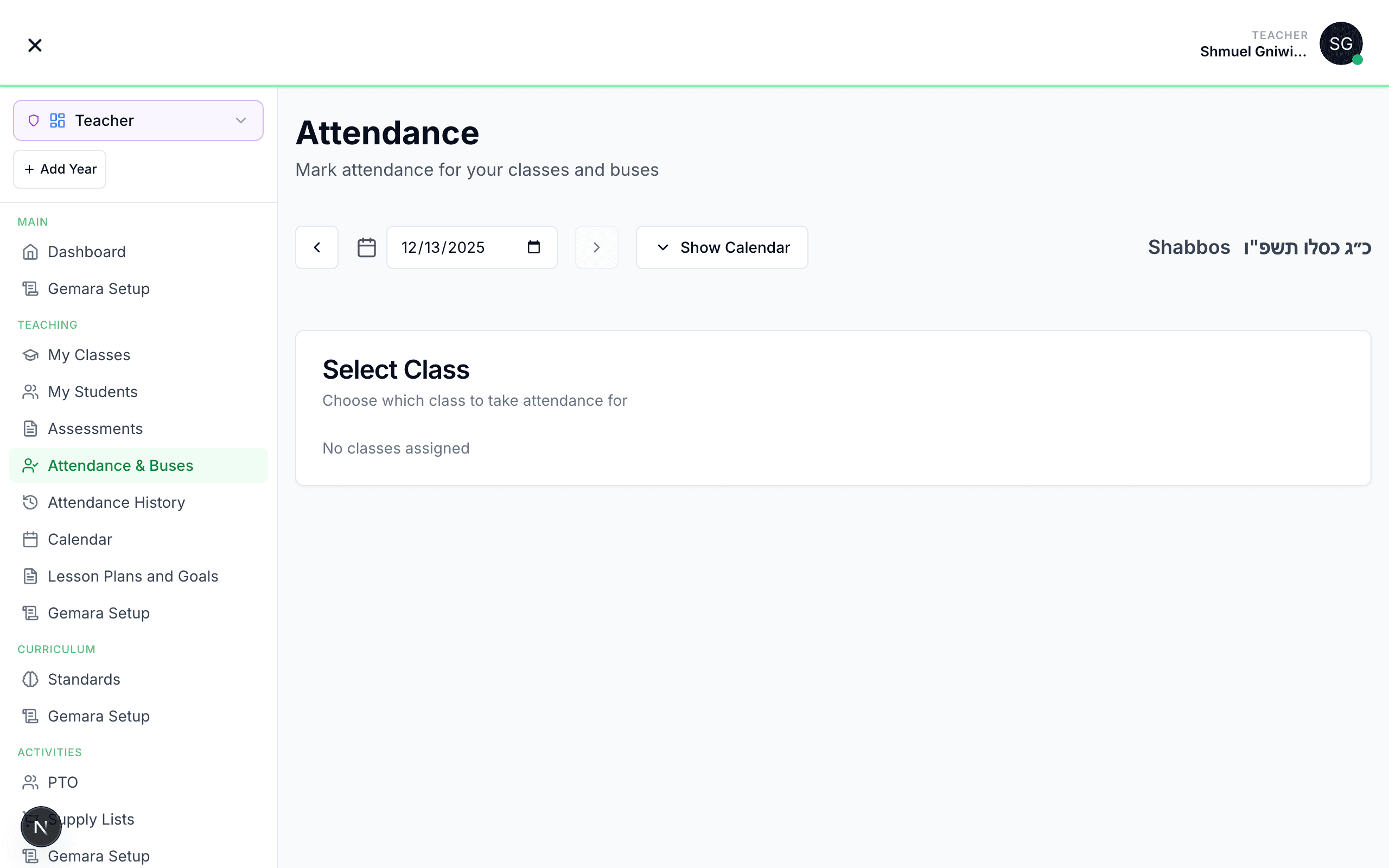Click the Standards brain icon
Screen dimensions: 1389x868
30,679
